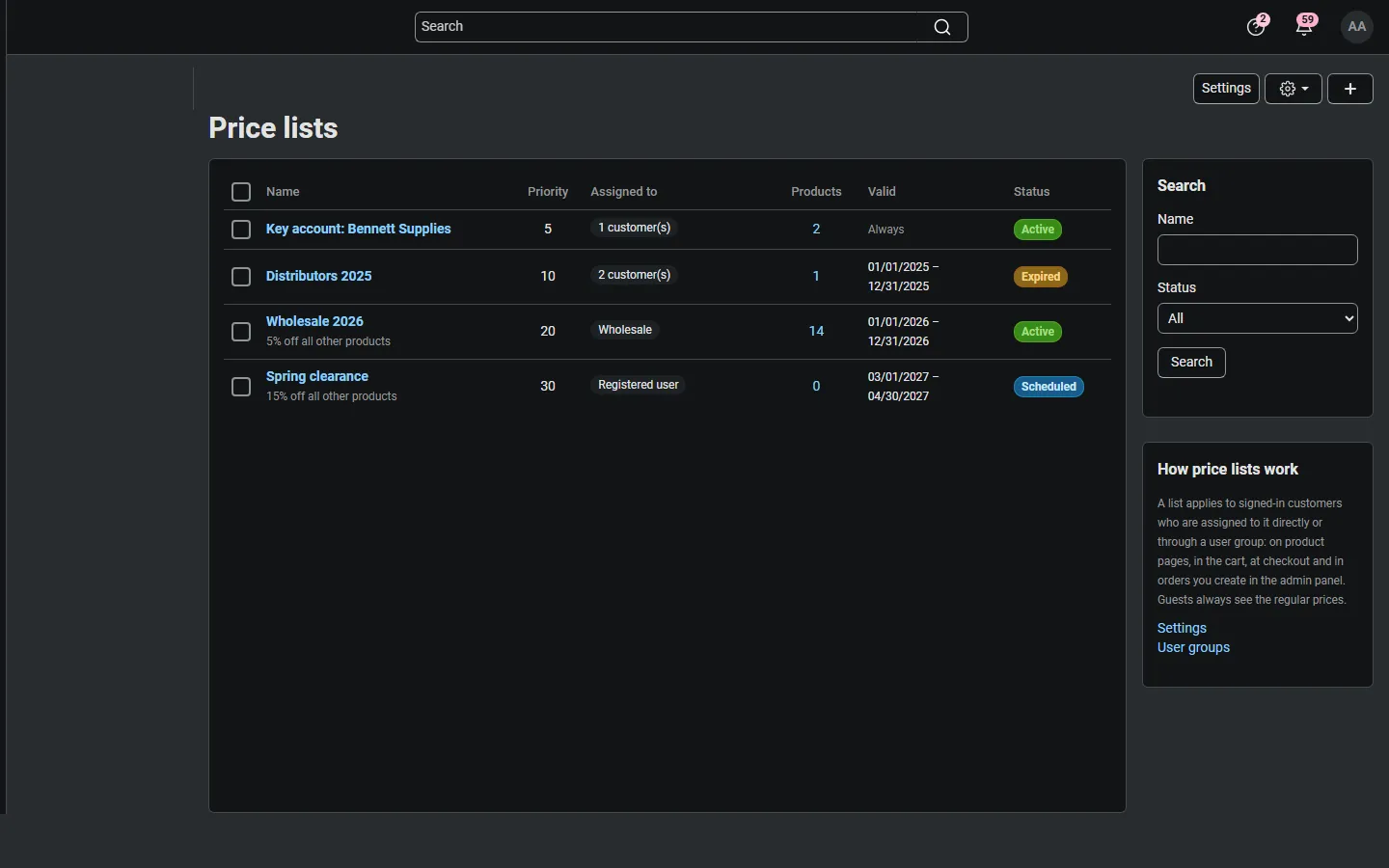Open the User groups link

1194,648
